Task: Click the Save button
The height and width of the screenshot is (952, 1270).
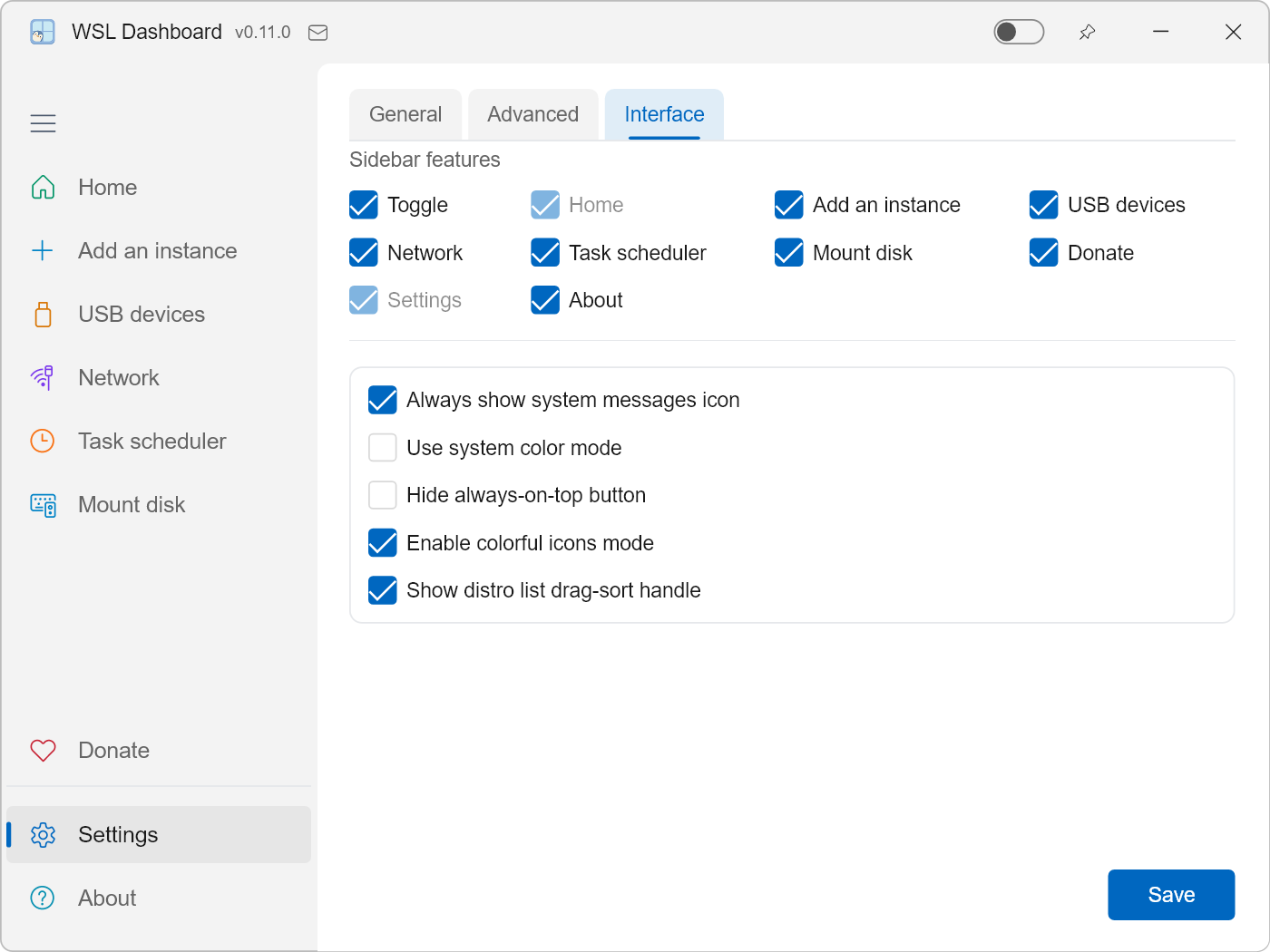Action: tap(1171, 895)
